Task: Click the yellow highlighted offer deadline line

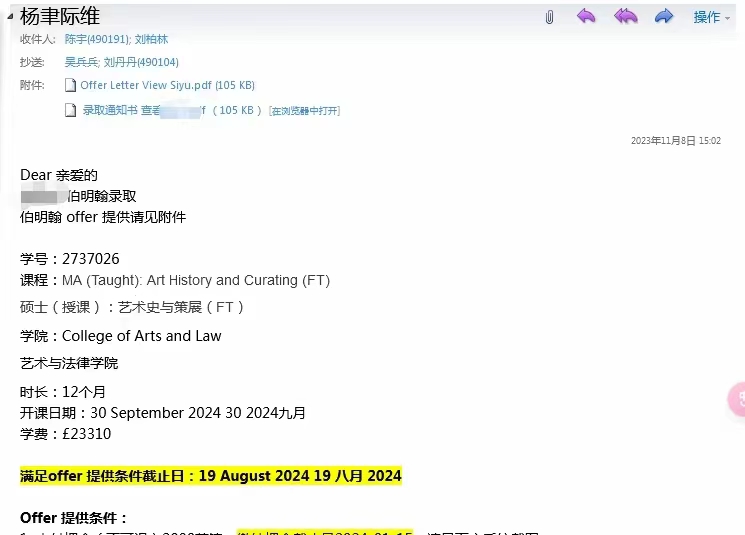Action: (210, 476)
